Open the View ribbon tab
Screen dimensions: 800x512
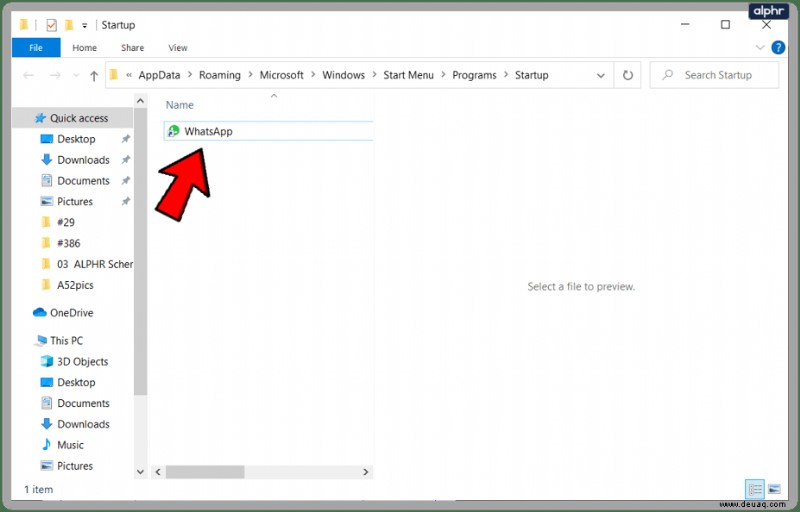point(178,48)
